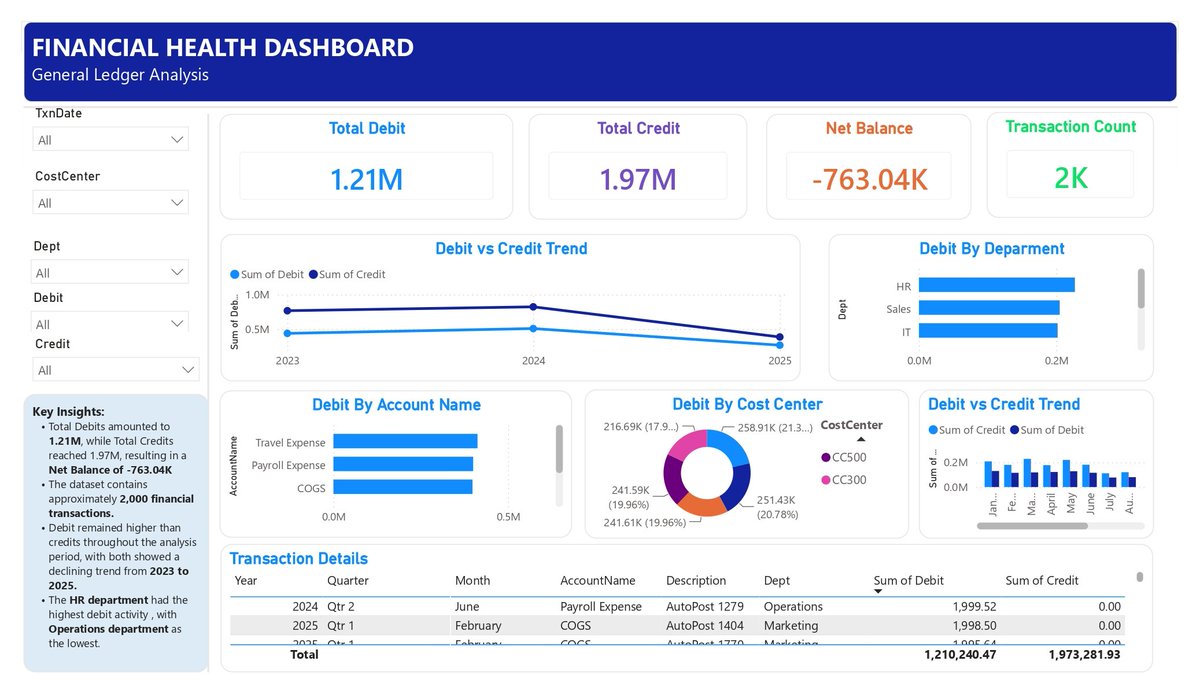Open the Dept slicer dropdown
Viewport: 1200px width, 694px height.
click(x=111, y=272)
